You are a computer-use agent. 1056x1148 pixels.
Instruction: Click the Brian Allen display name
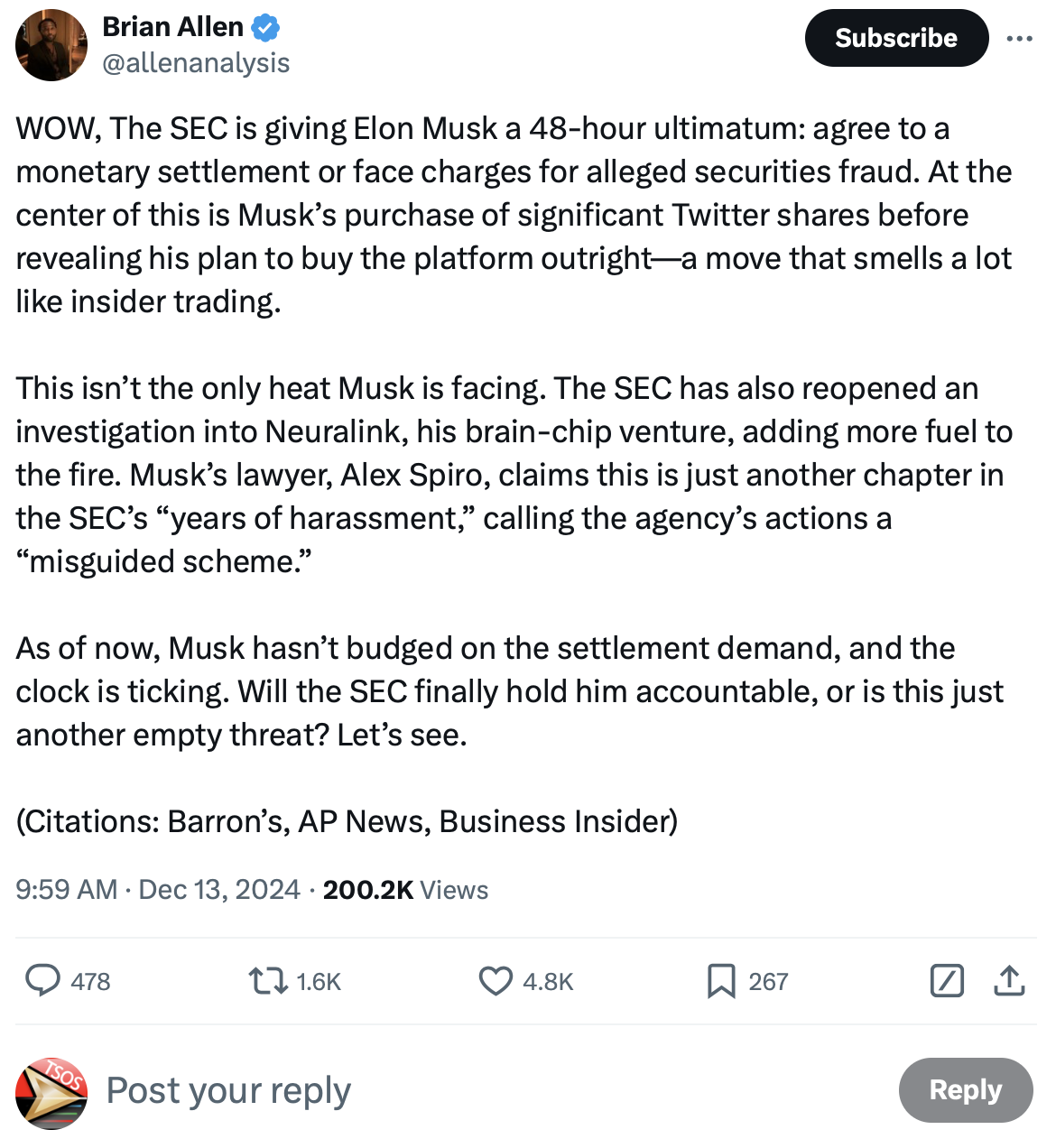click(172, 27)
